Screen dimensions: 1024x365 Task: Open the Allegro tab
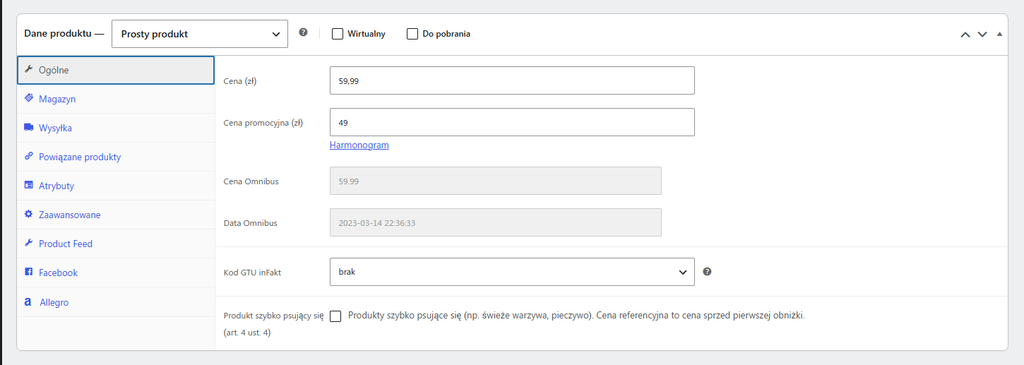click(116, 302)
